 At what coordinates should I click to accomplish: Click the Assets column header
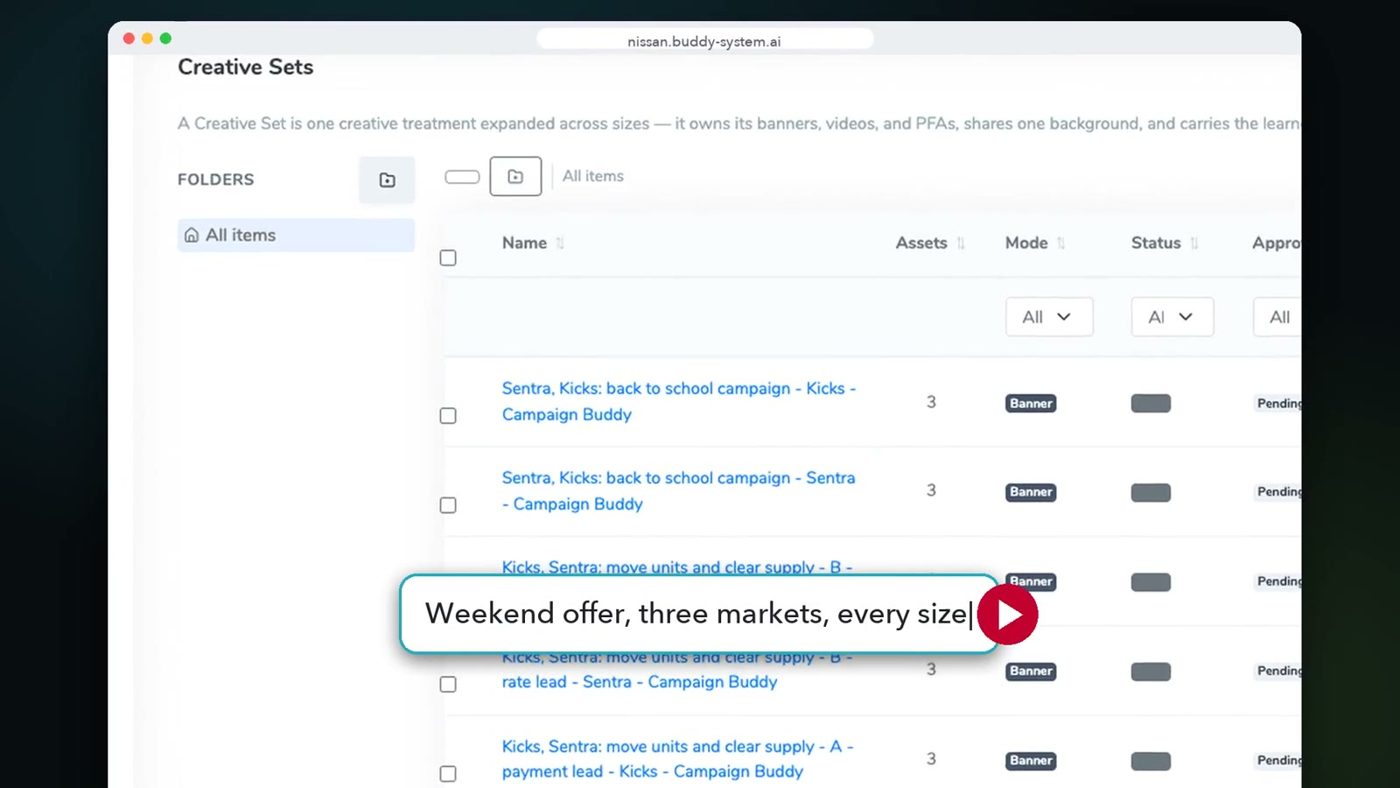pos(921,243)
